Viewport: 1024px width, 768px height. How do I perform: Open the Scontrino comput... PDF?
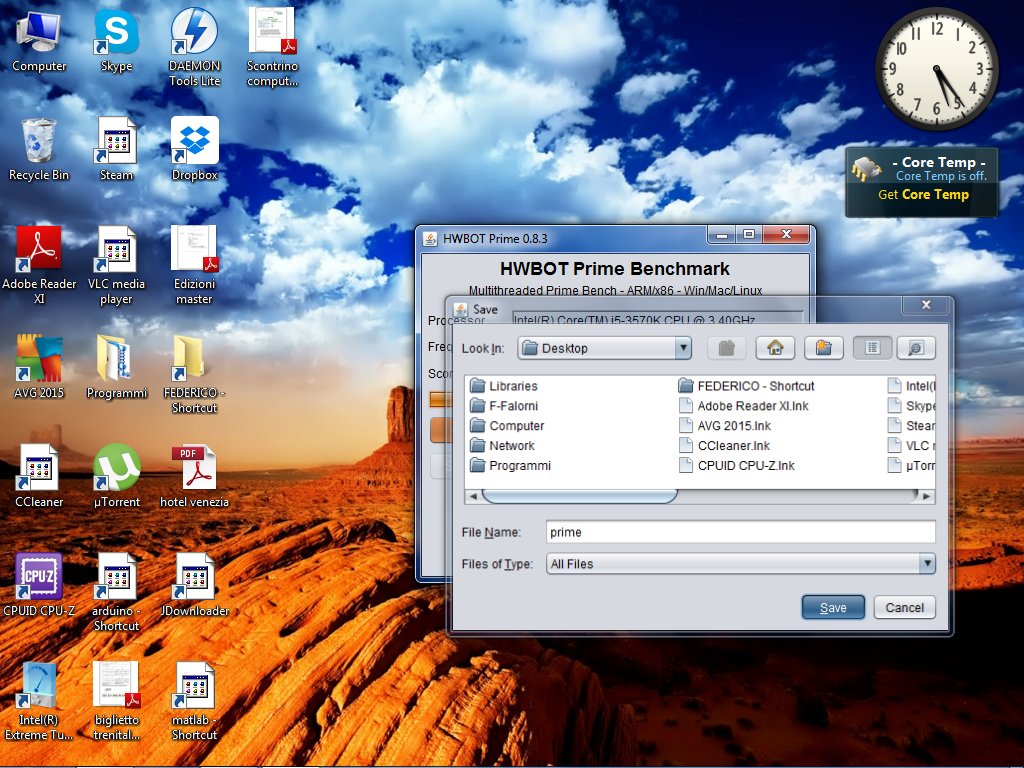click(272, 47)
